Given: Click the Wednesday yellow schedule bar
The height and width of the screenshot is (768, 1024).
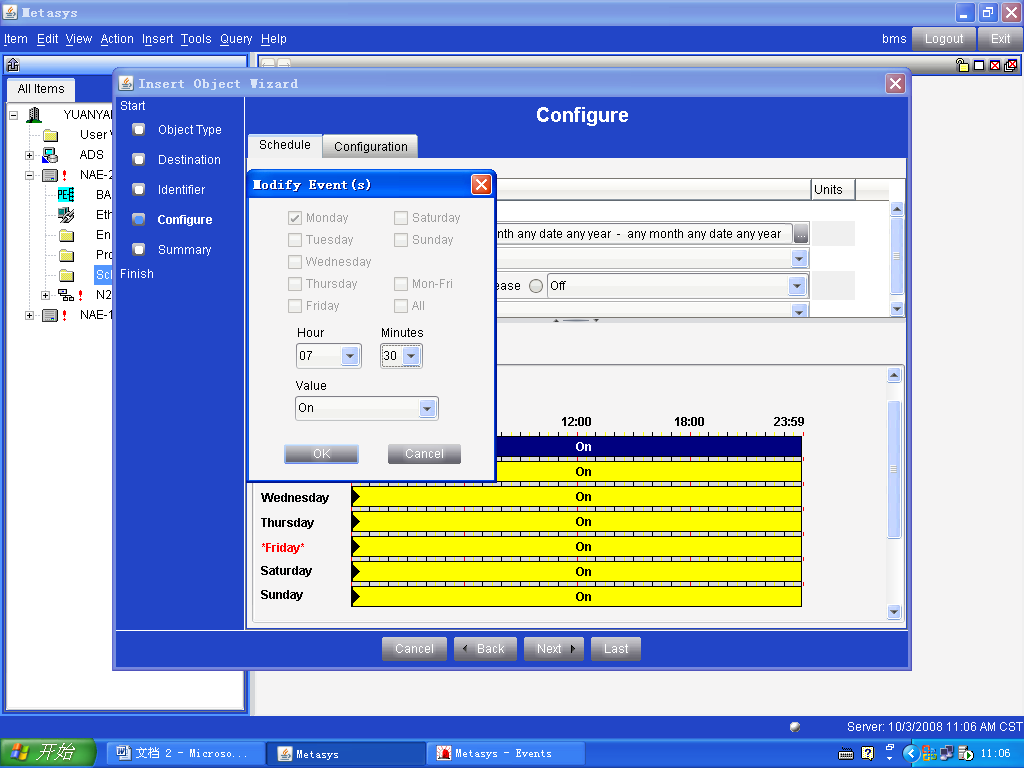Looking at the screenshot, I should point(580,497).
